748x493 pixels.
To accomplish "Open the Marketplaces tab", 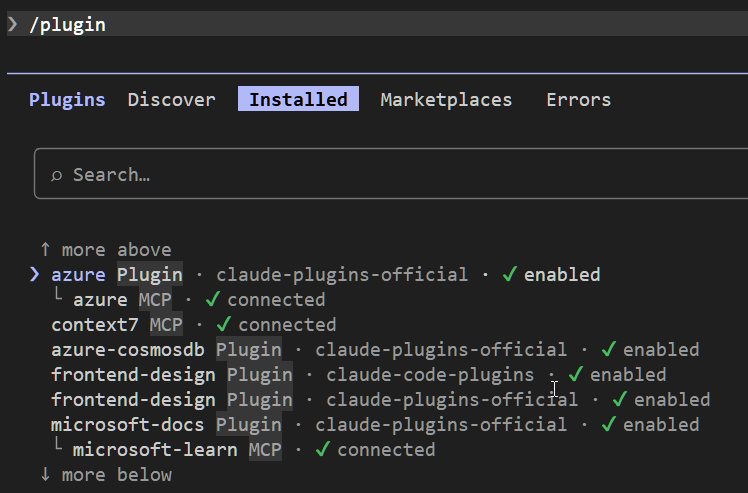I will tap(446, 100).
